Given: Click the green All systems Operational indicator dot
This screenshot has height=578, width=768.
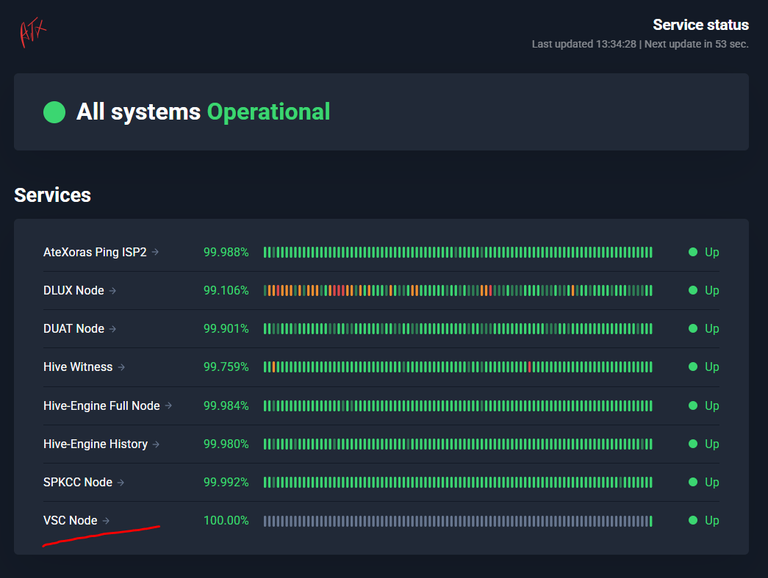Looking at the screenshot, I should point(54,112).
